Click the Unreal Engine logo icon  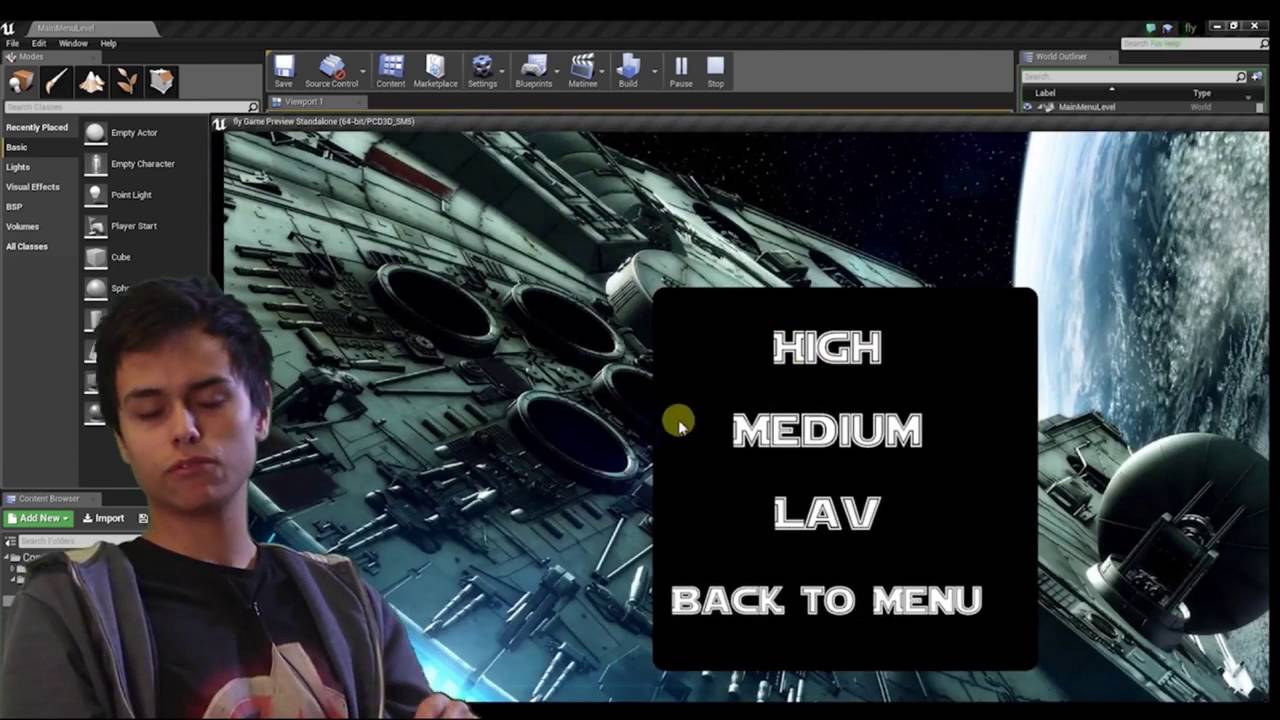[9, 27]
